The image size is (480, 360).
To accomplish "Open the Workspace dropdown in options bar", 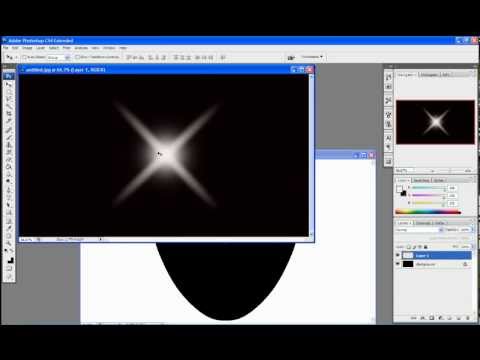I will pos(312,57).
